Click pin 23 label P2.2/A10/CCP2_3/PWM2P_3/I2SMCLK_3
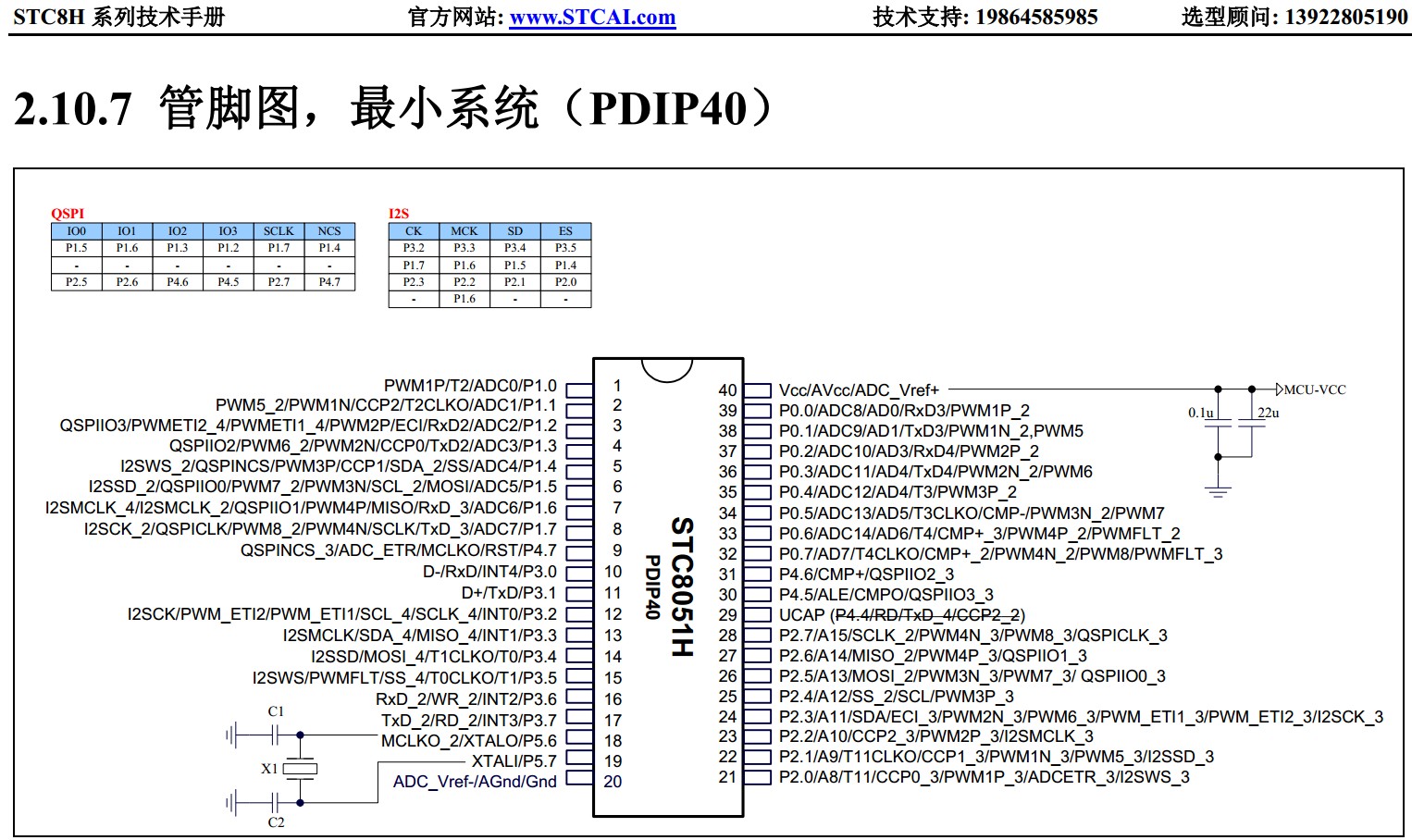 [x=935, y=736]
